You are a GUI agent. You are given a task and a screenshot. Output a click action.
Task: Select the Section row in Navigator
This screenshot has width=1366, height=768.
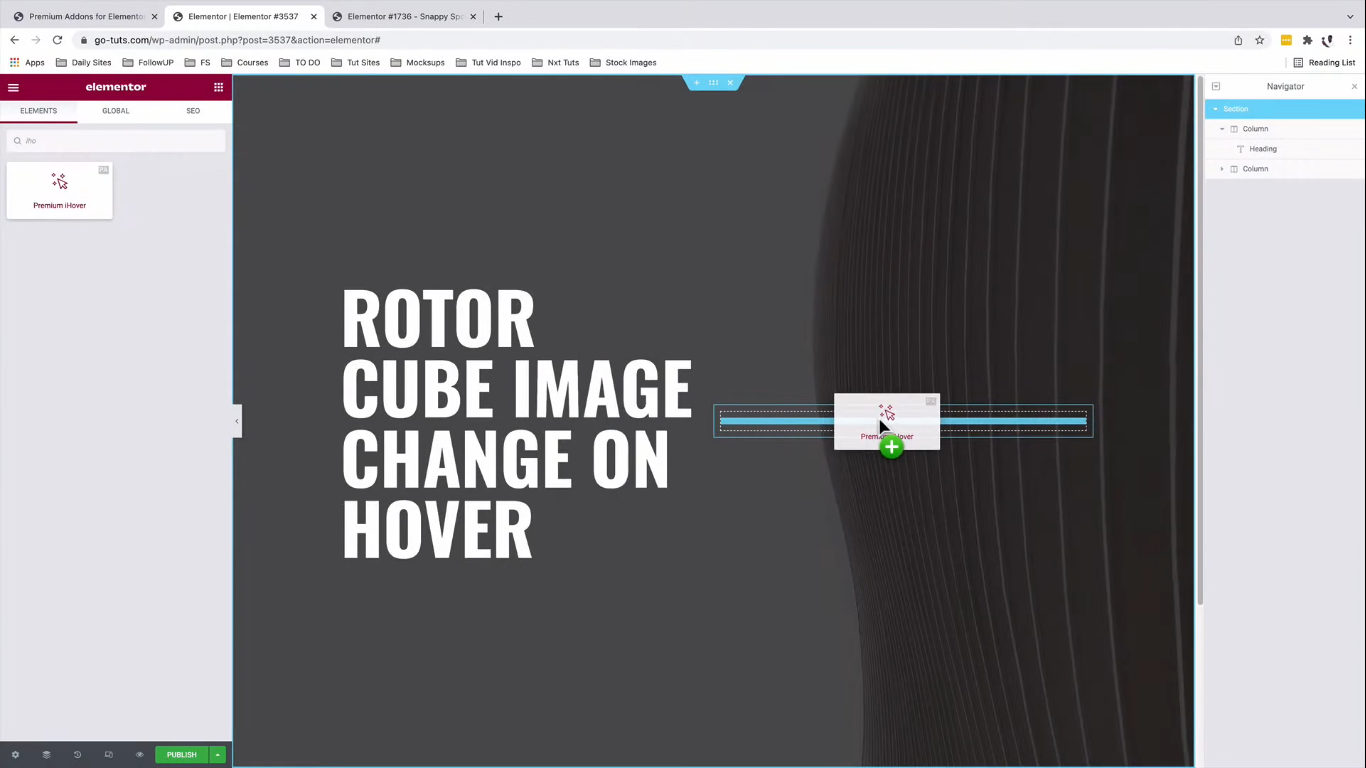[1285, 109]
